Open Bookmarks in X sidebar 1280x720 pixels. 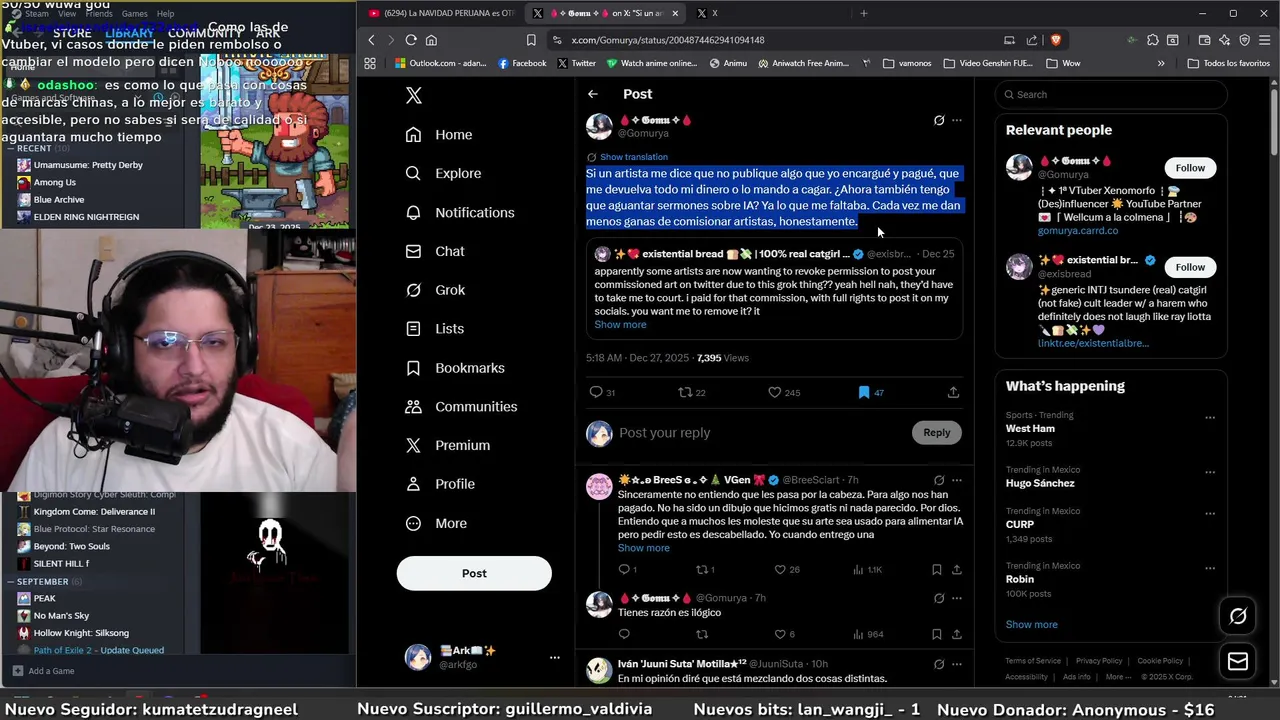click(455, 368)
